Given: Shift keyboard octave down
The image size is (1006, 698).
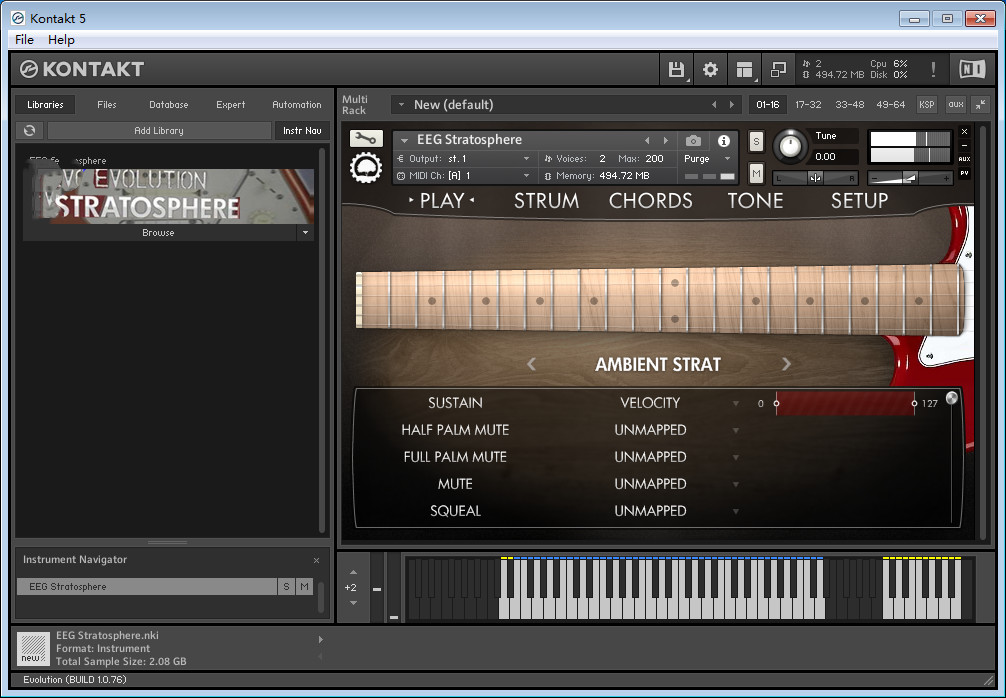Looking at the screenshot, I should pyautogui.click(x=353, y=603).
